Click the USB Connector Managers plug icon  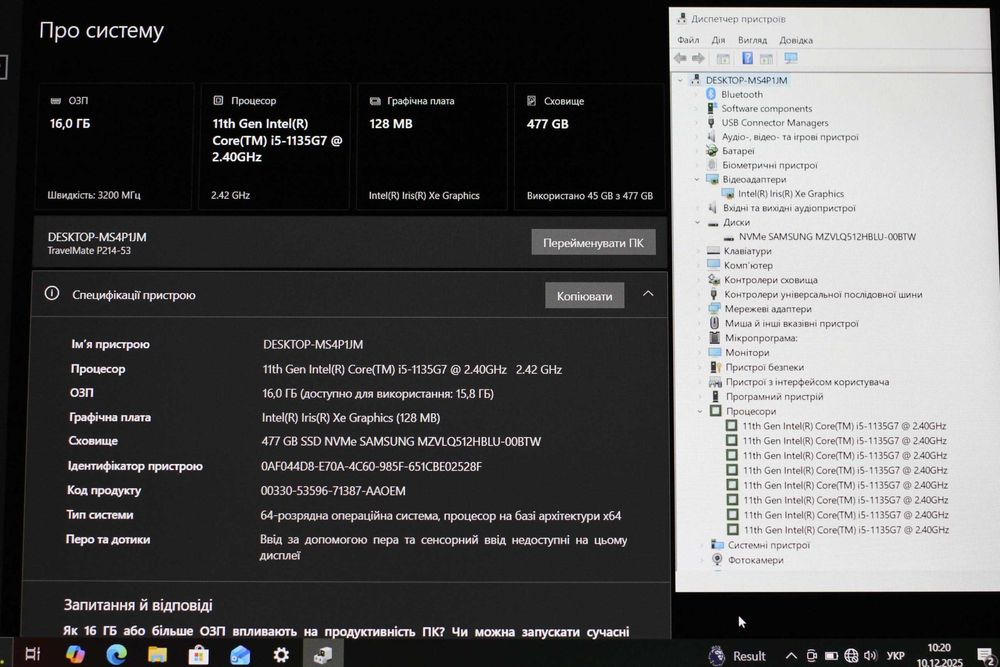coord(711,122)
